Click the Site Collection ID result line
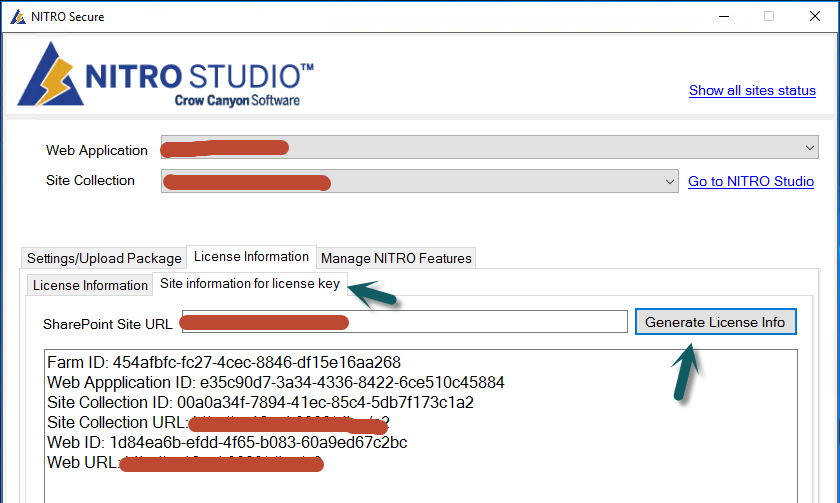840x503 pixels. tap(260, 402)
